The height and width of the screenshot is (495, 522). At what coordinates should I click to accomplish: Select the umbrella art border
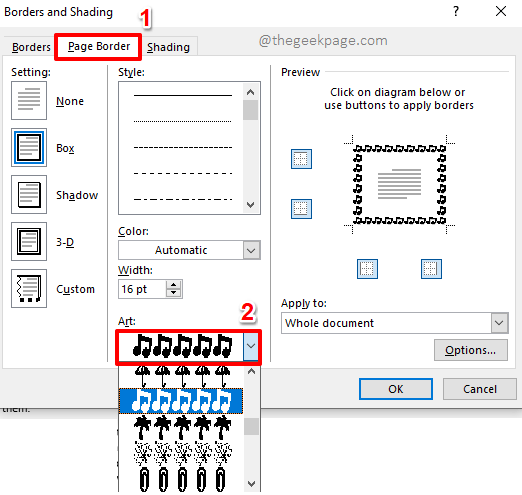(182, 377)
